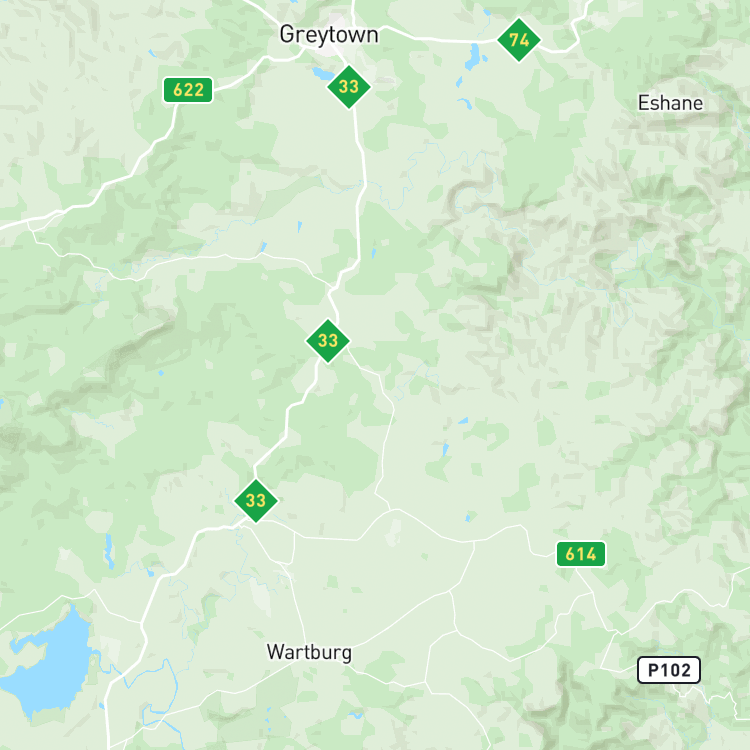Select the shaded hills directly below Eshane label
This screenshot has width=750, height=750.
670,191
